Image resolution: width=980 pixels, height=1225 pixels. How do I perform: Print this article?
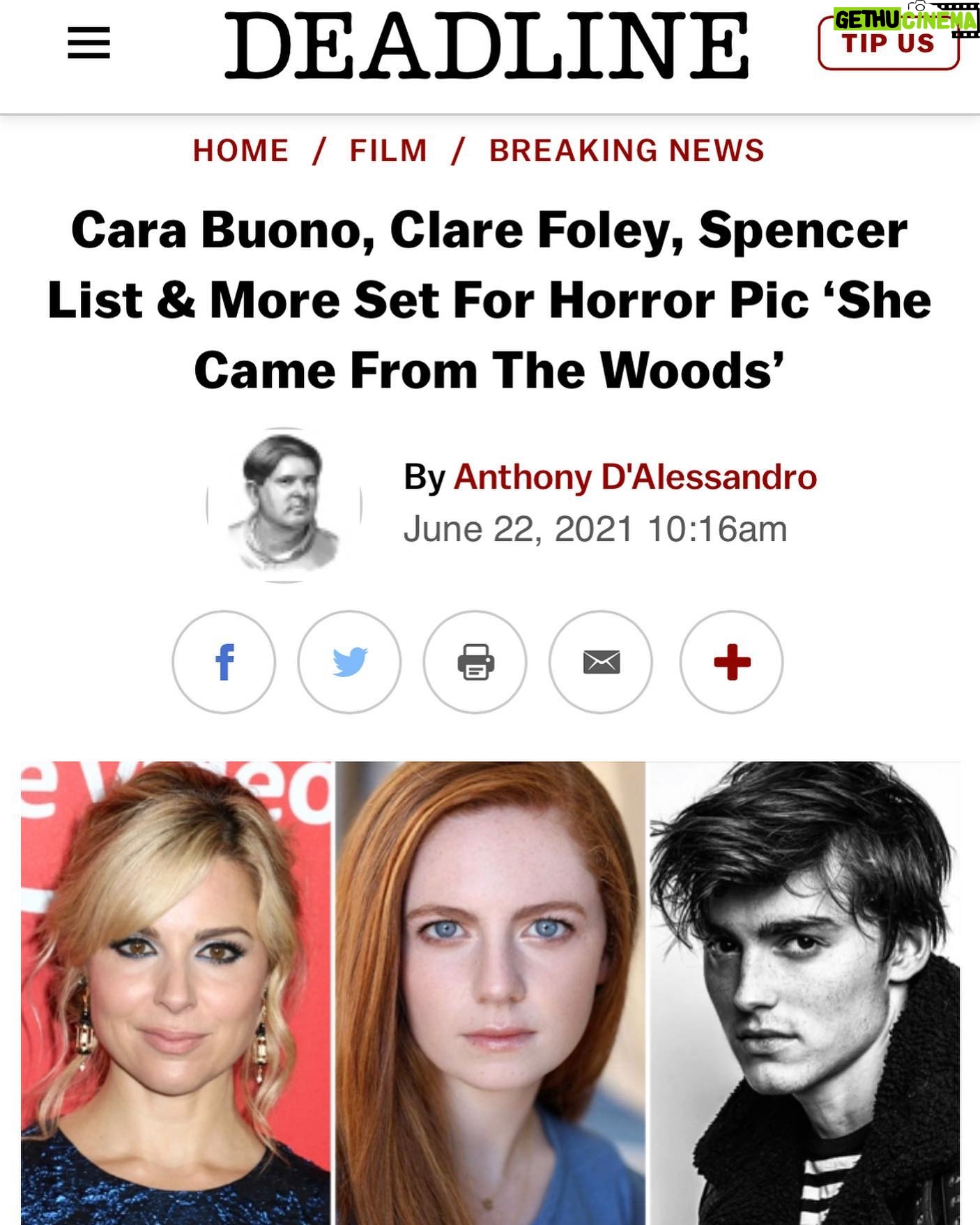click(x=475, y=662)
